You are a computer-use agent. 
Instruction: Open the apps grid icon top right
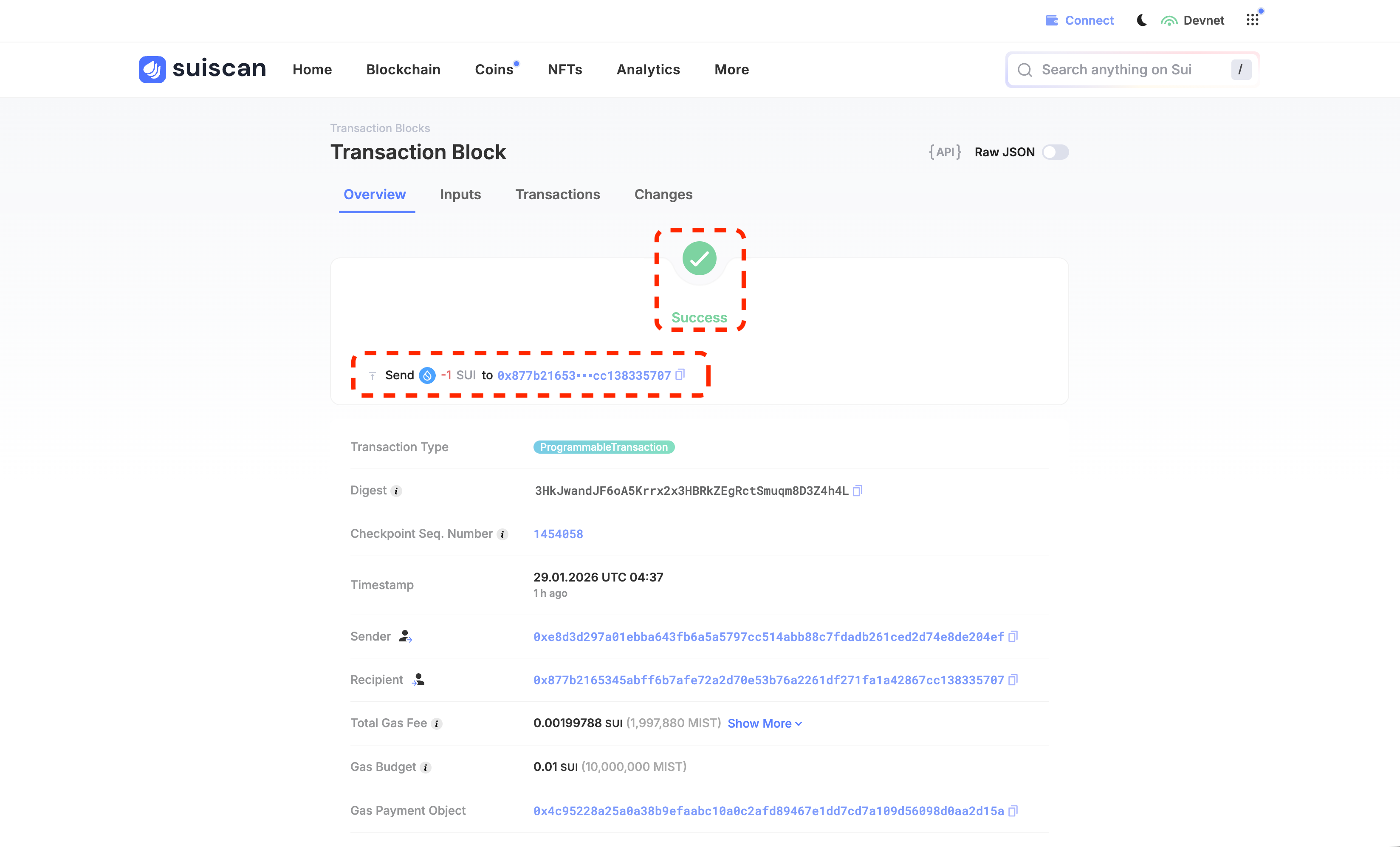[x=1253, y=20]
